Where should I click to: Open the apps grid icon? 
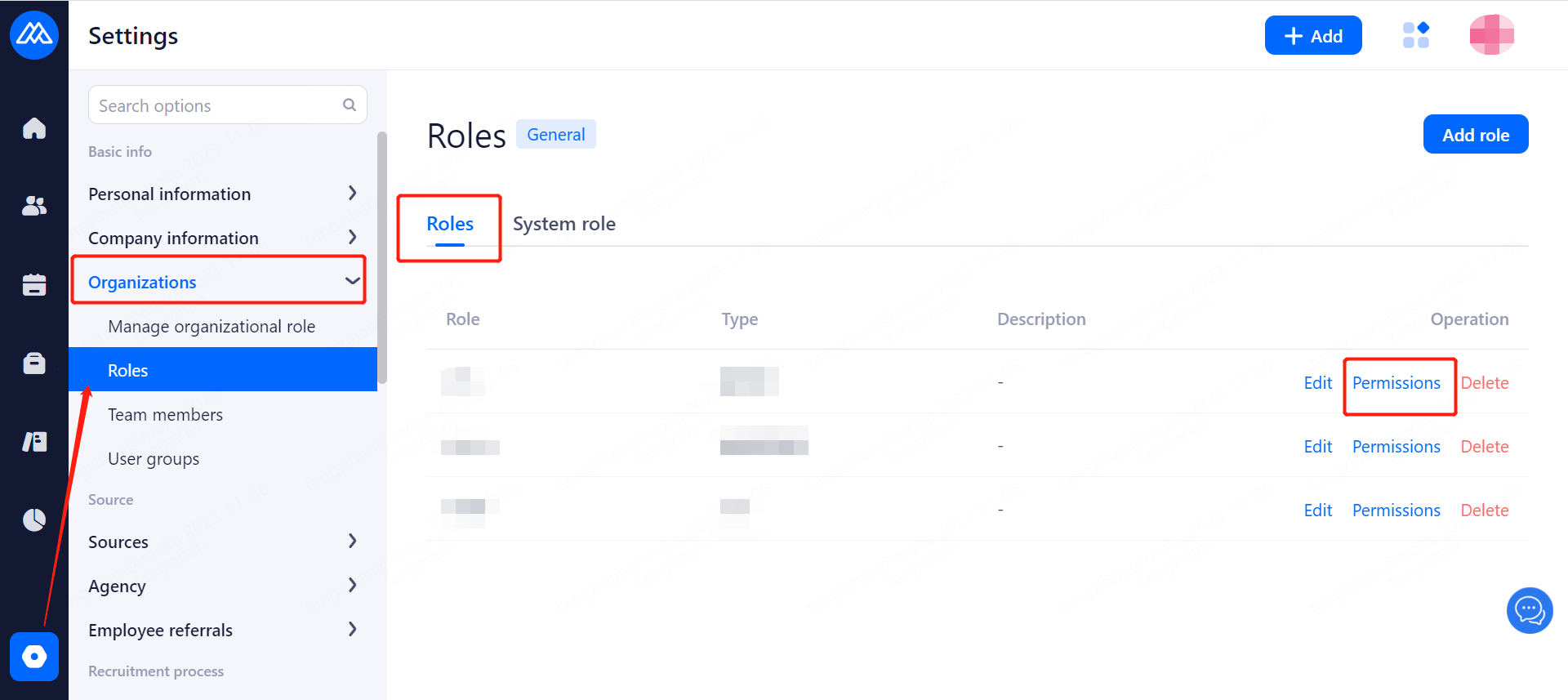click(1415, 35)
